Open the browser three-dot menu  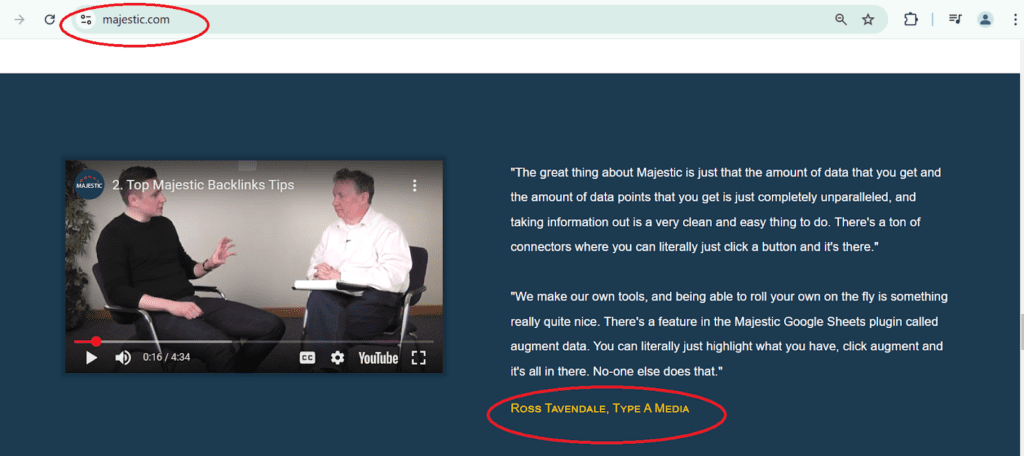1014,20
